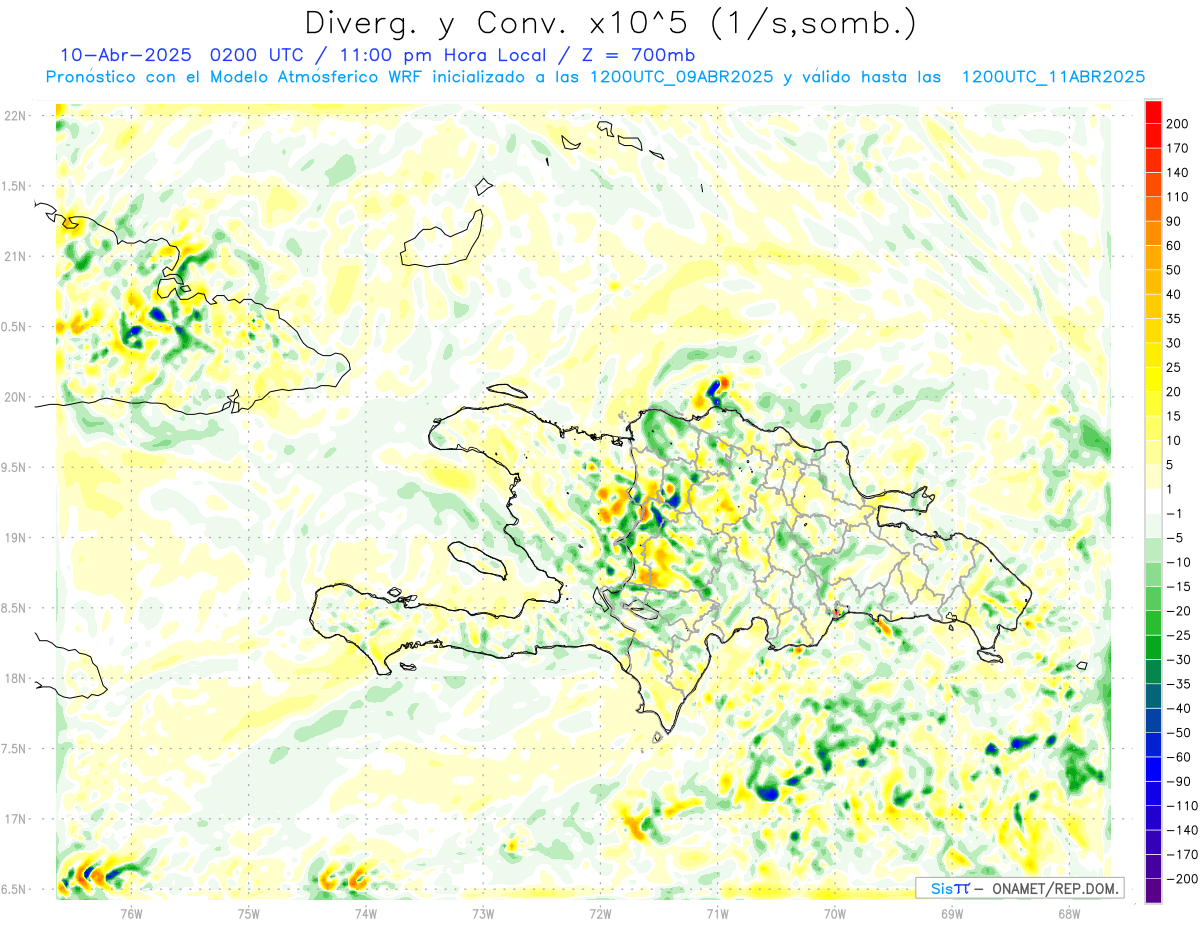This screenshot has width=1200, height=927.
Task: Click the '22N' latitude label
Action: coord(14,116)
